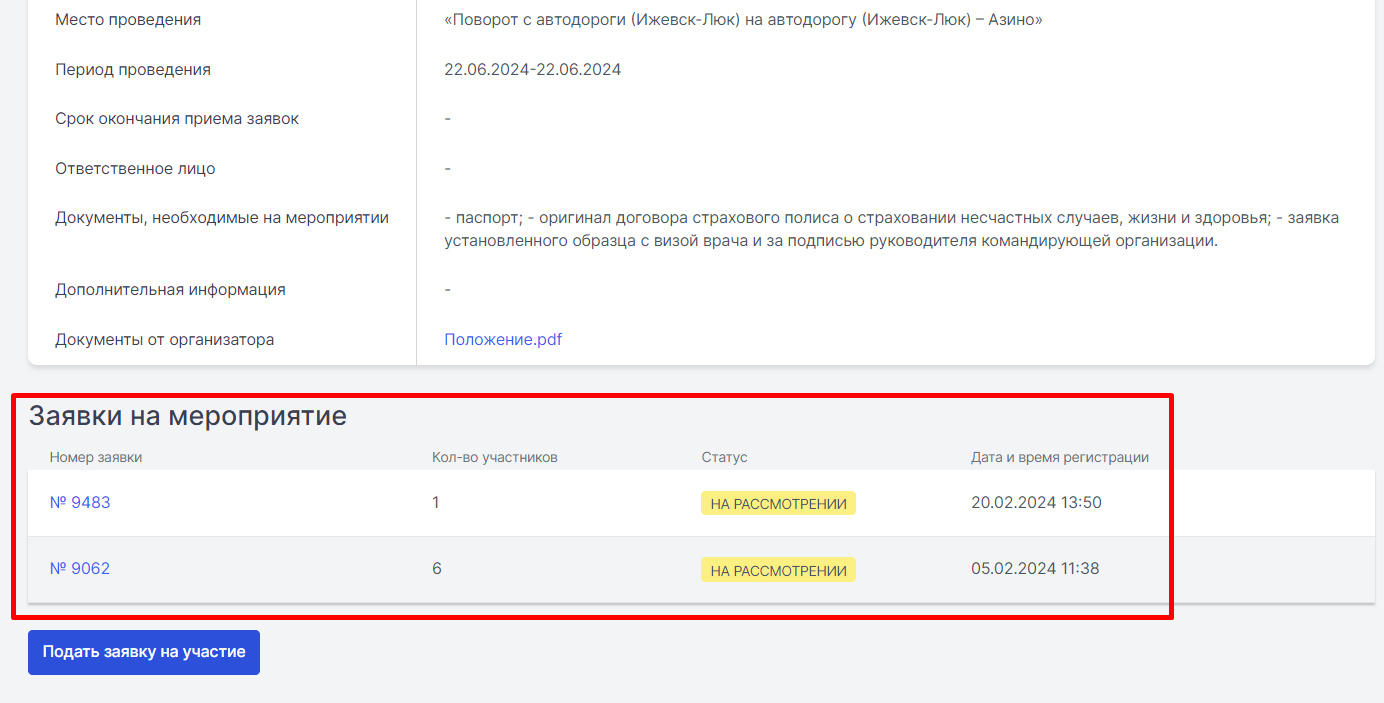
Task: Select the registration date 05.02.2024 11:38
Action: pos(1035,568)
